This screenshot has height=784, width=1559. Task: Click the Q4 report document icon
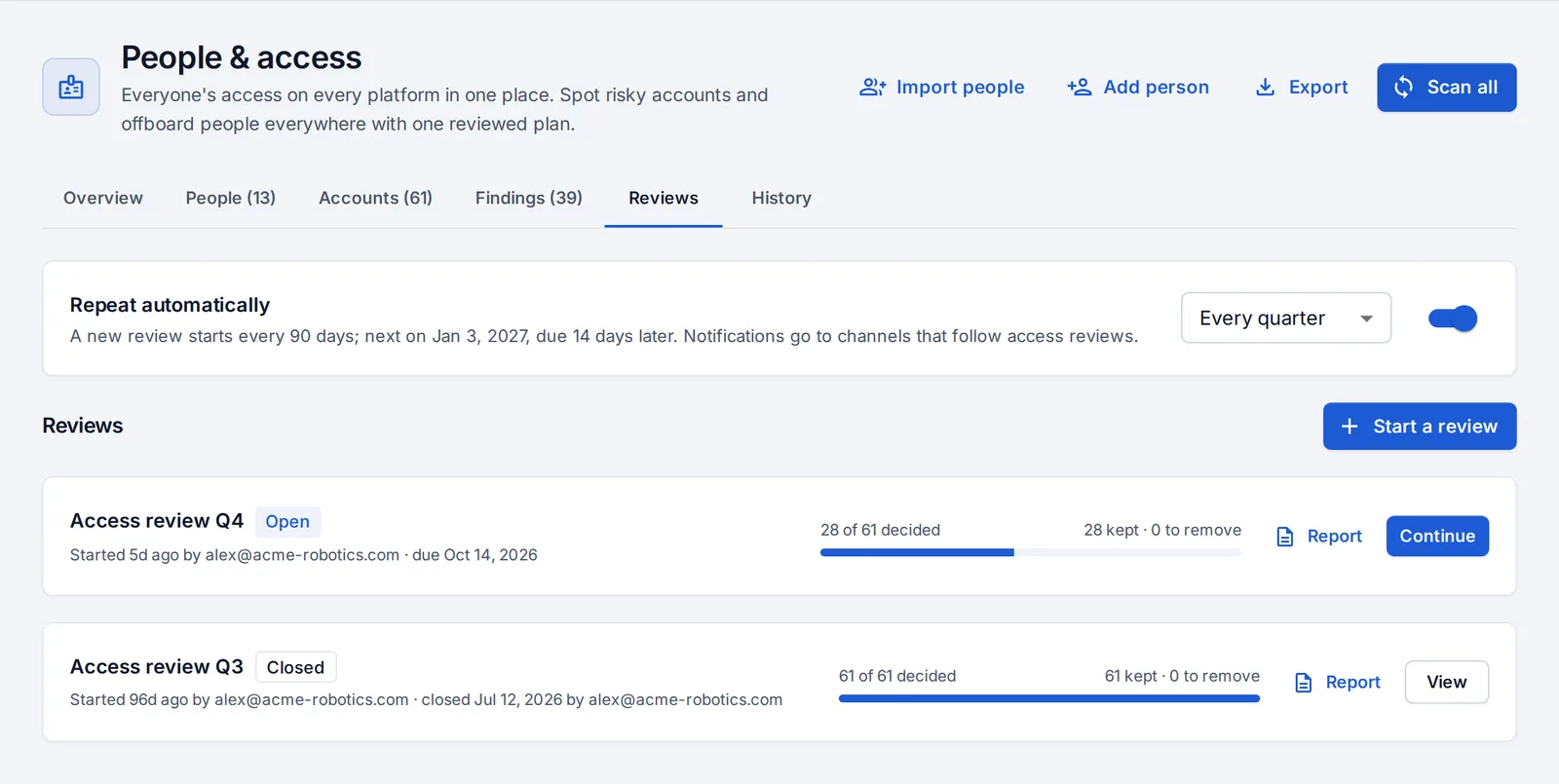(x=1285, y=537)
